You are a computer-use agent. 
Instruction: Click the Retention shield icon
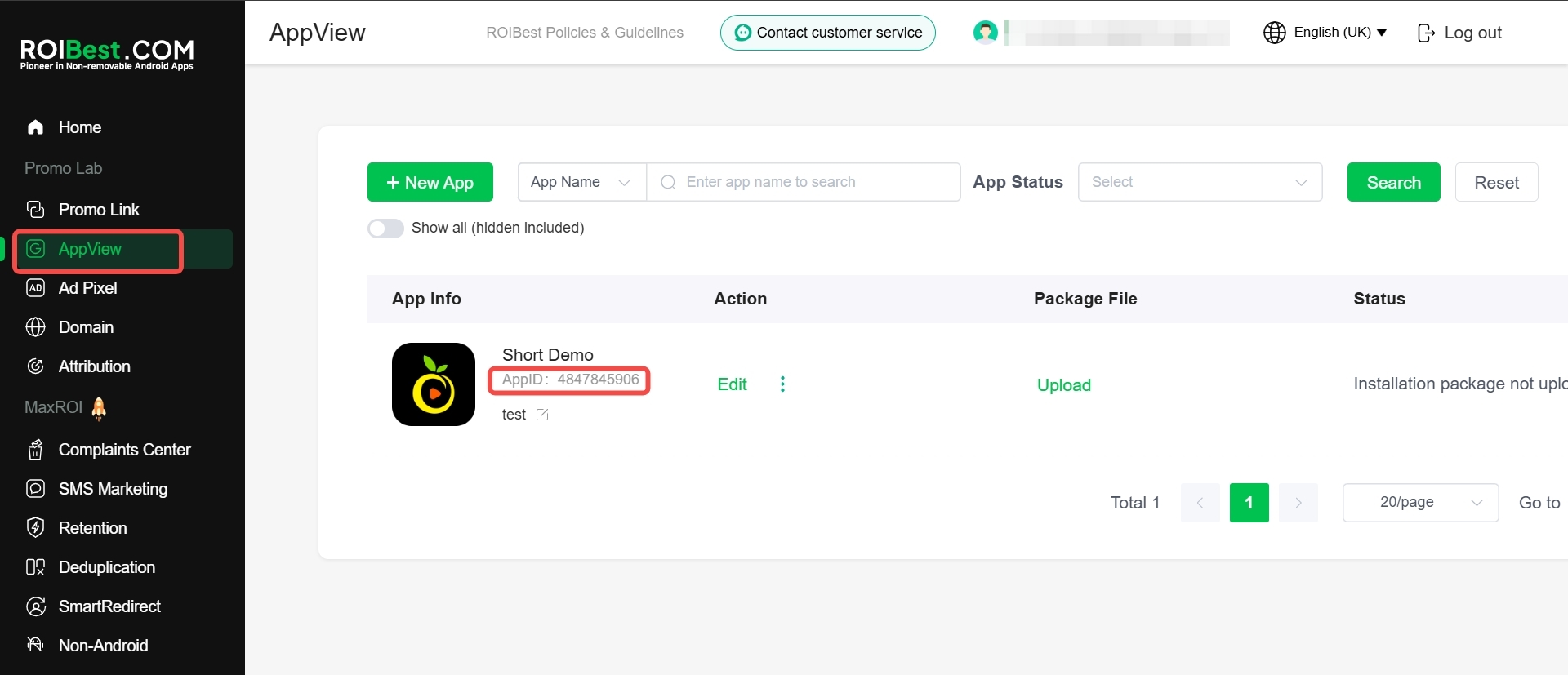pos(35,528)
